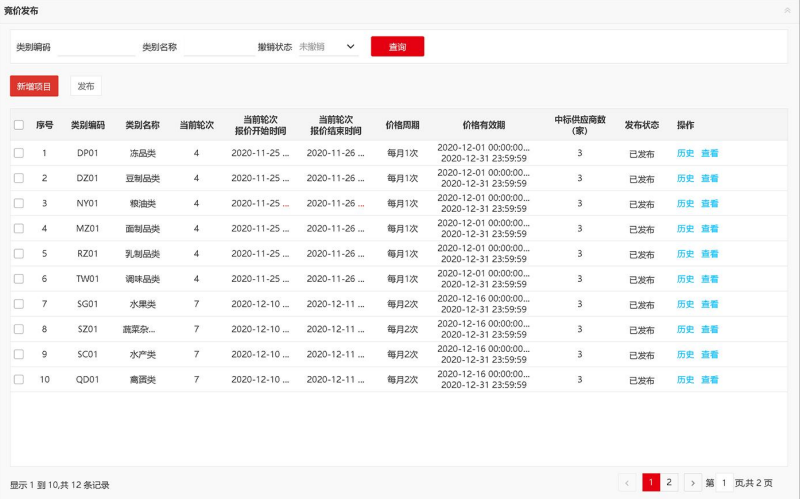Check the row for DP01 冻品类
The height and width of the screenshot is (499, 800).
pyautogui.click(x=19, y=153)
